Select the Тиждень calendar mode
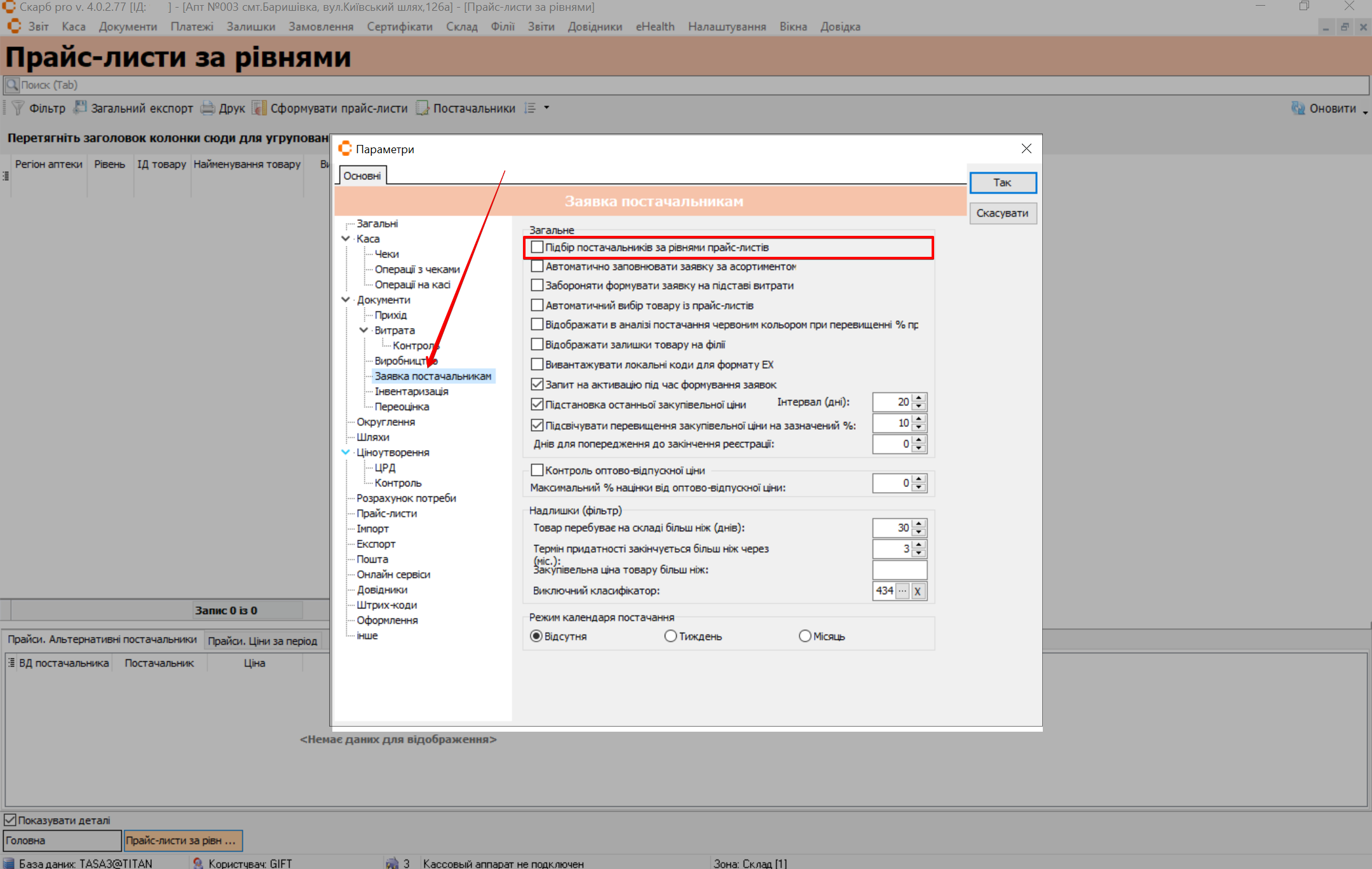Screen dimensions: 1372x869 (670, 636)
